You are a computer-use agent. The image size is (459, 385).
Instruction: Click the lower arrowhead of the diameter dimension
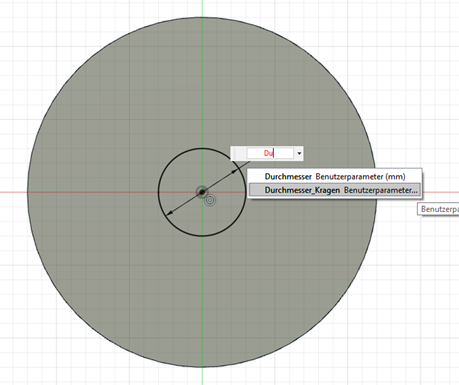(x=169, y=212)
